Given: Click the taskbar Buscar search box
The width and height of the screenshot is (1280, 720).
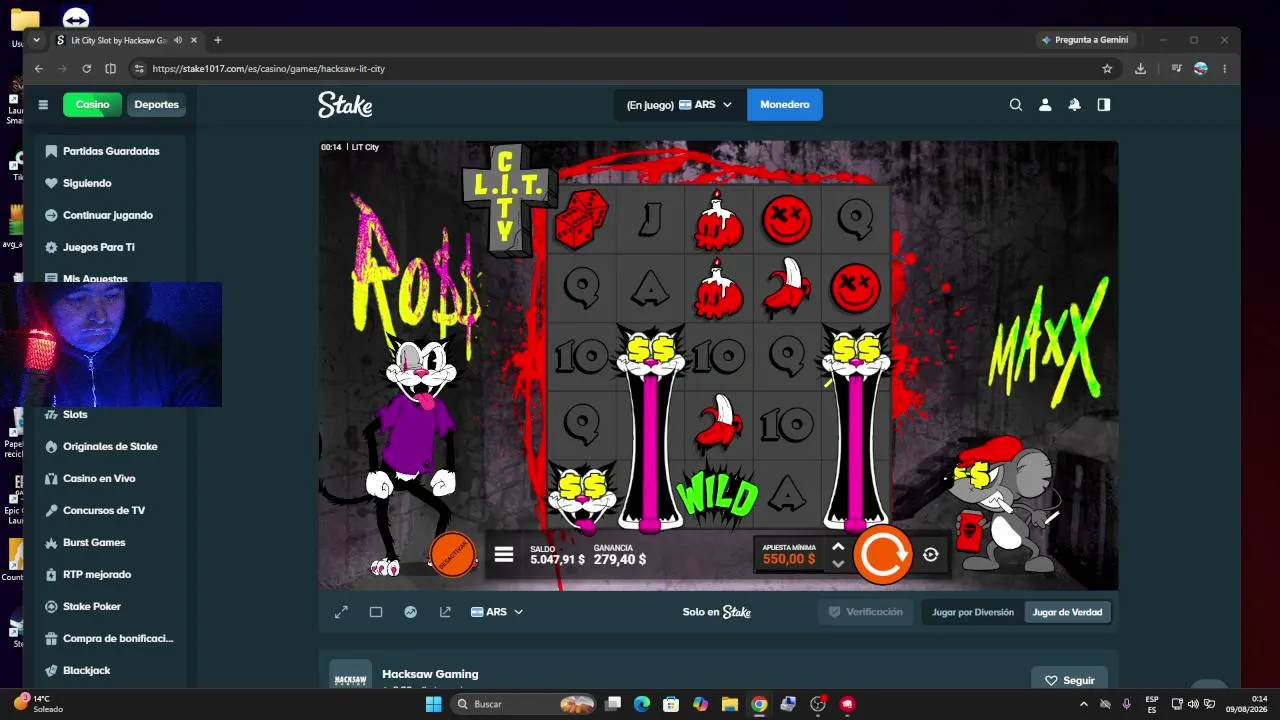Looking at the screenshot, I should pos(525,704).
